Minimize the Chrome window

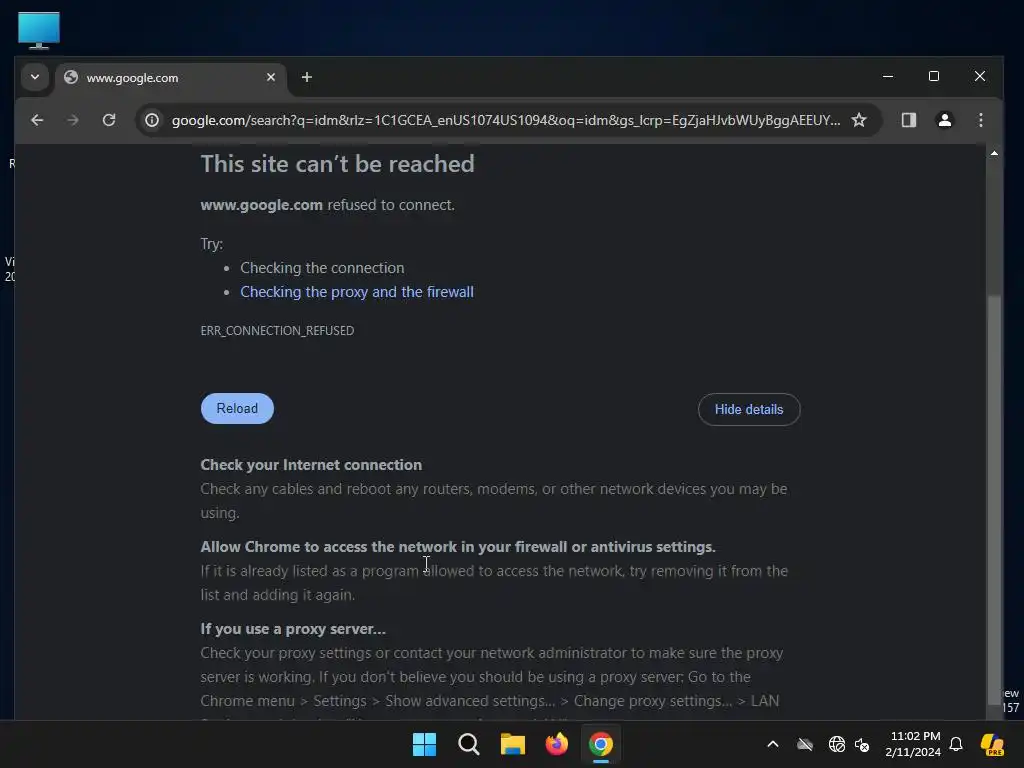[888, 76]
